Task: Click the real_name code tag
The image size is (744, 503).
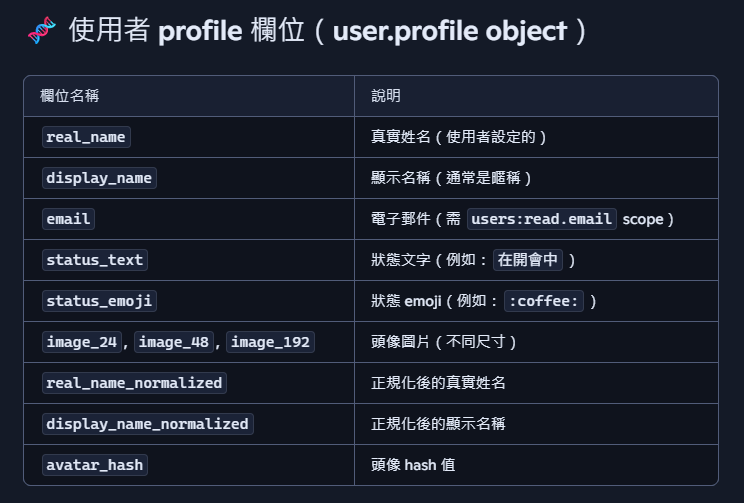Action: [x=86, y=137]
